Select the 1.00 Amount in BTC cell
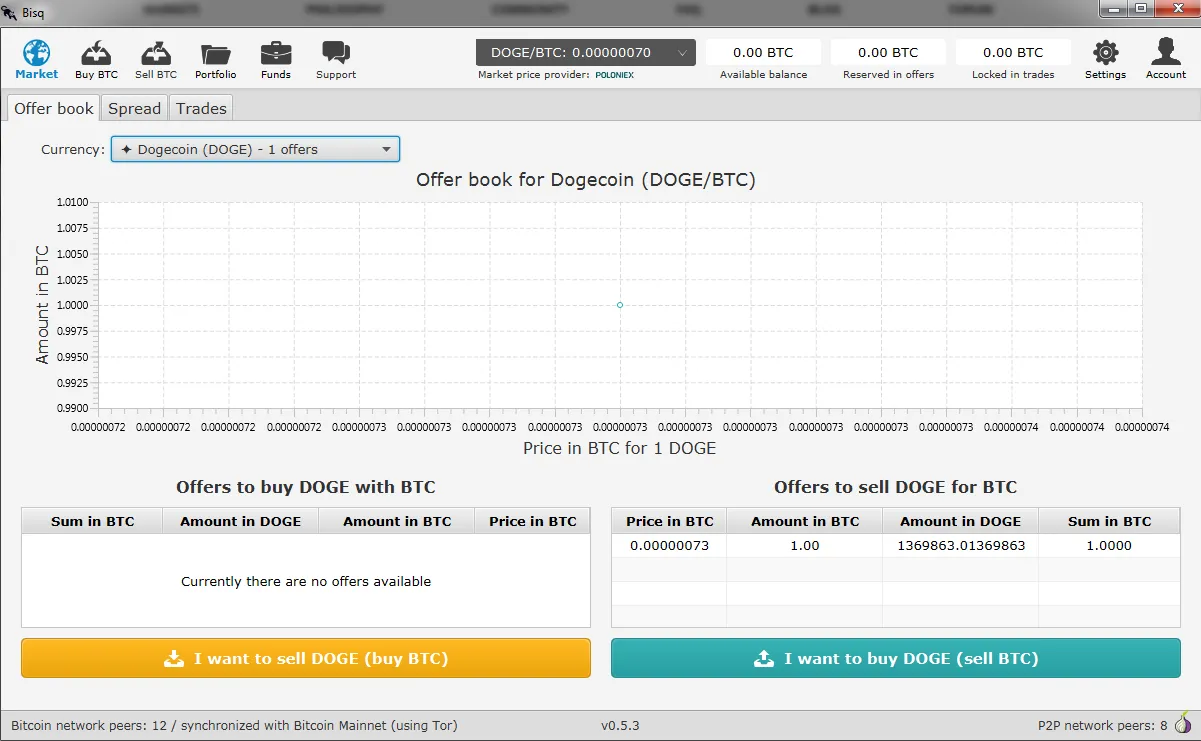Image resolution: width=1201 pixels, height=741 pixels. 804,545
